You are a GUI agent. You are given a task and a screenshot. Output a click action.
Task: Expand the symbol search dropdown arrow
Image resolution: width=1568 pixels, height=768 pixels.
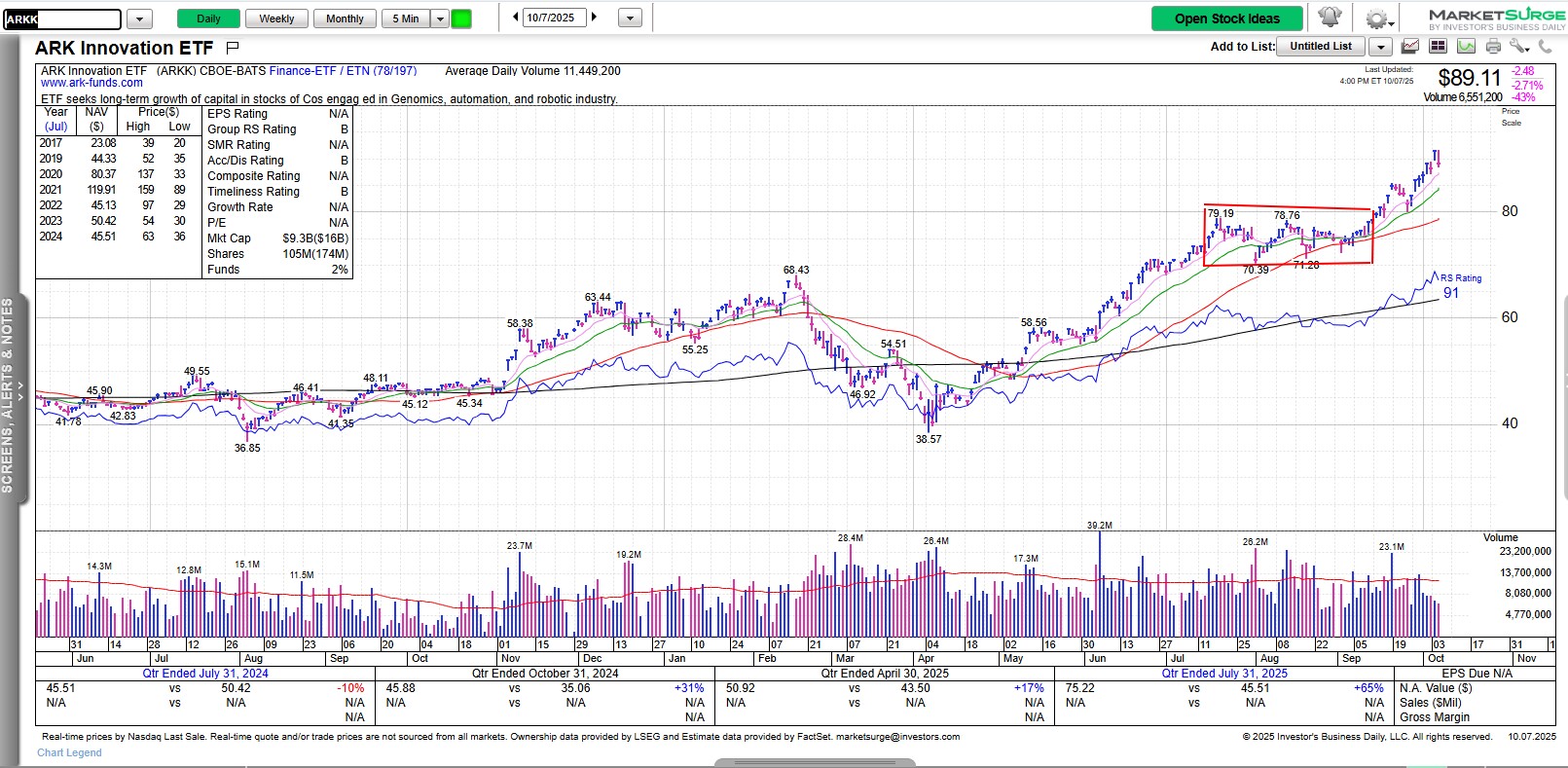click(139, 18)
